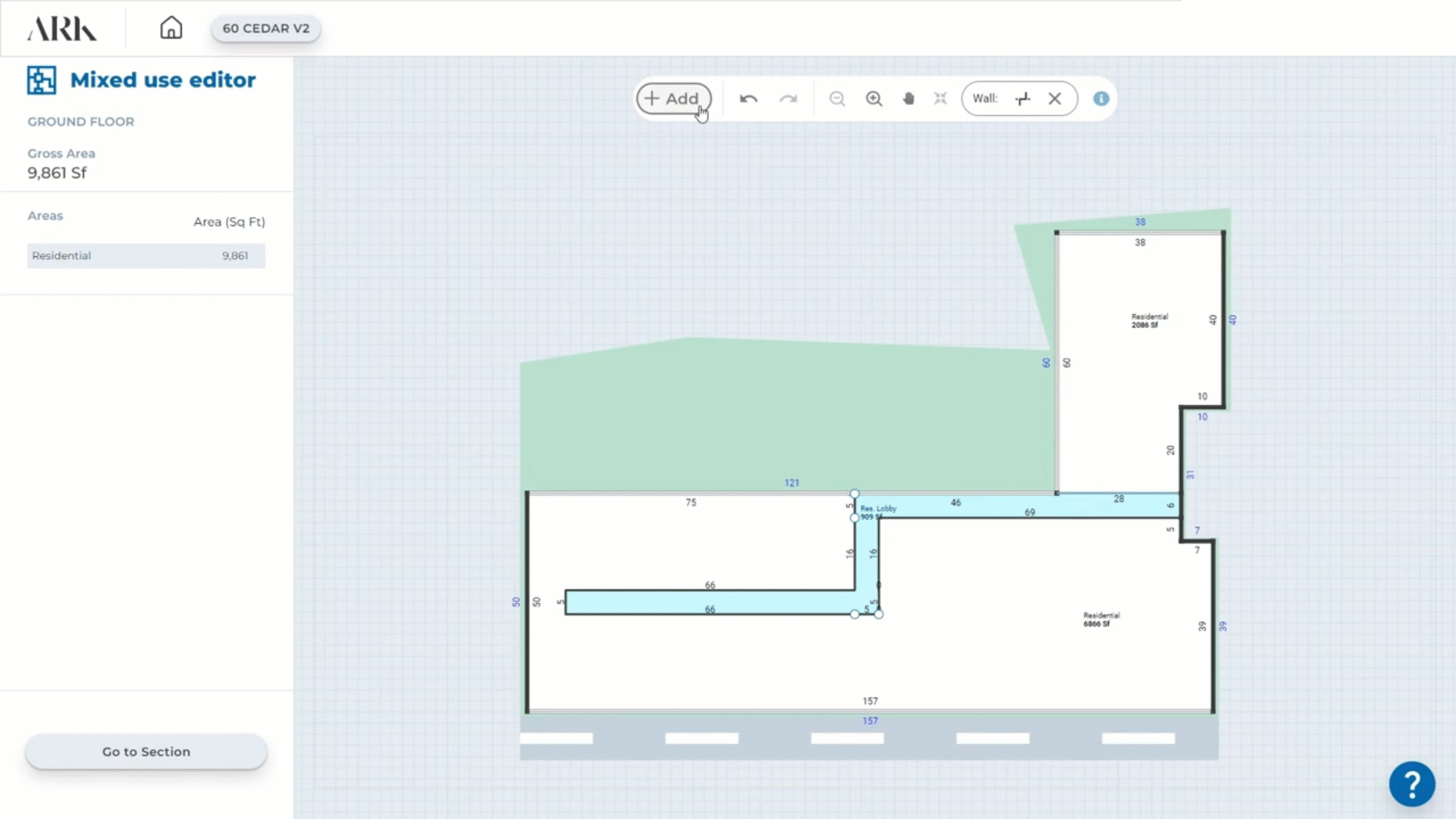Redo the last undone action
The width and height of the screenshot is (1456, 819).
coord(789,99)
